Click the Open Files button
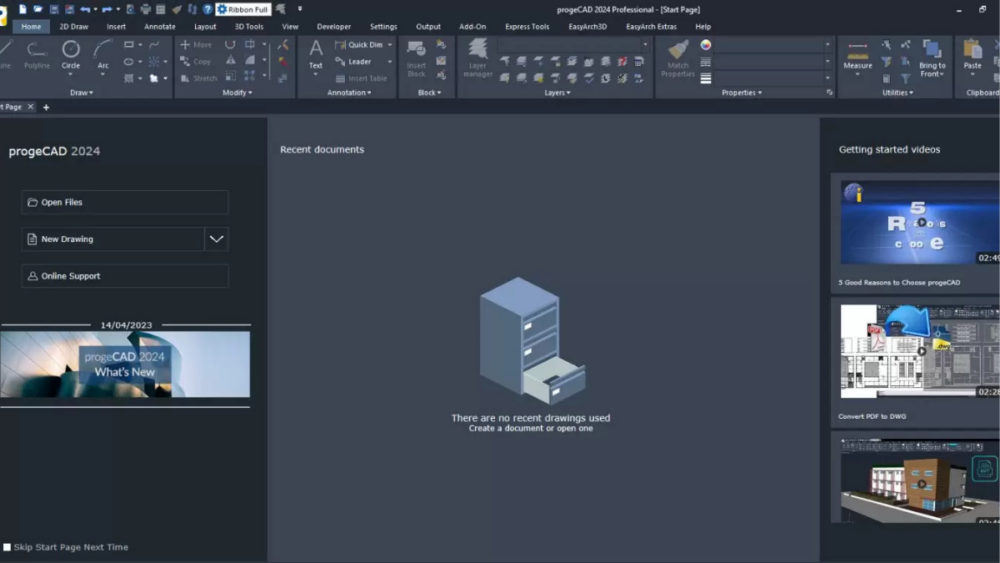The image size is (1000, 563). click(x=125, y=202)
